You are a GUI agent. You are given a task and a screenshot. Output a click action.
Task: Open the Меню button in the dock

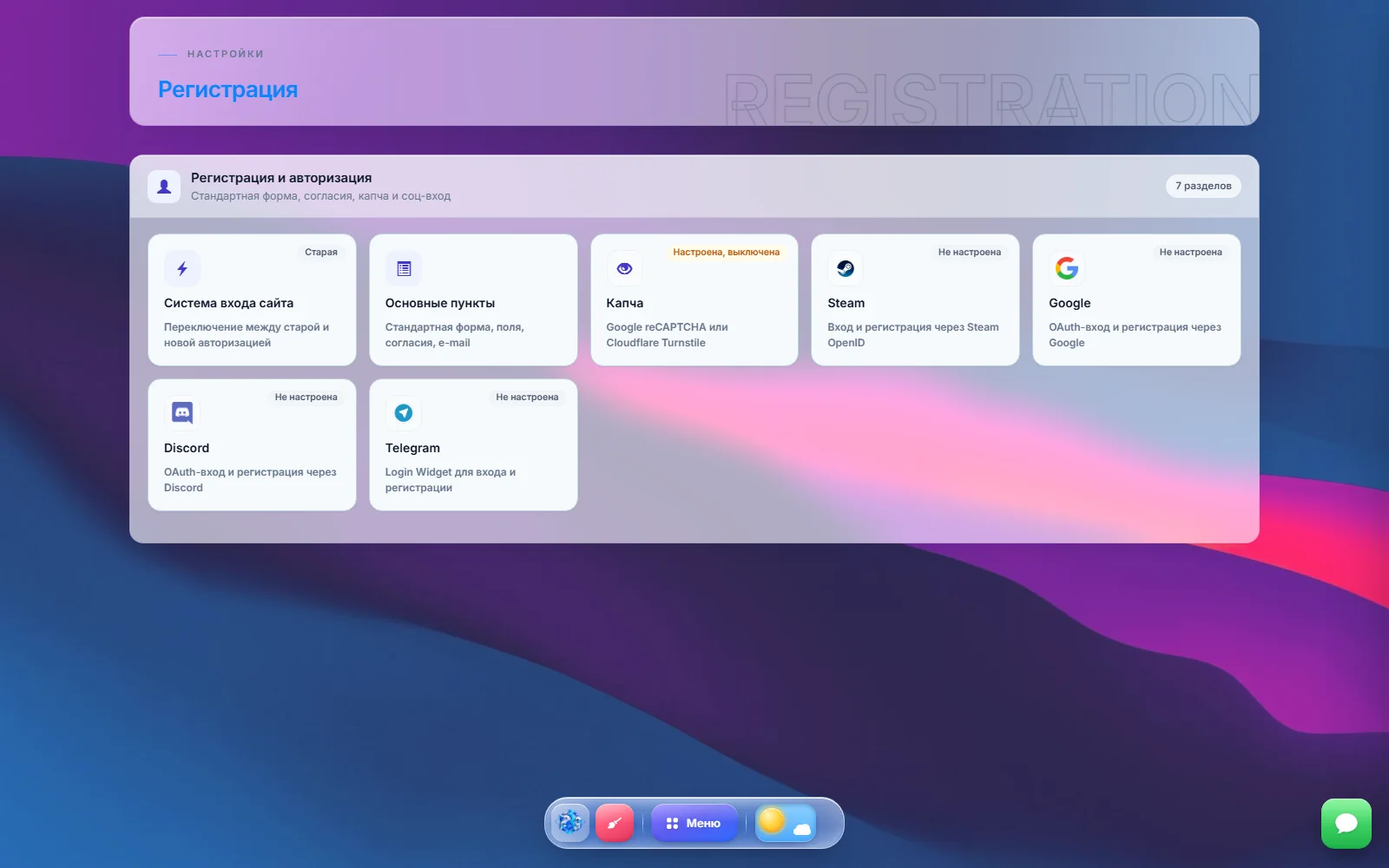694,823
